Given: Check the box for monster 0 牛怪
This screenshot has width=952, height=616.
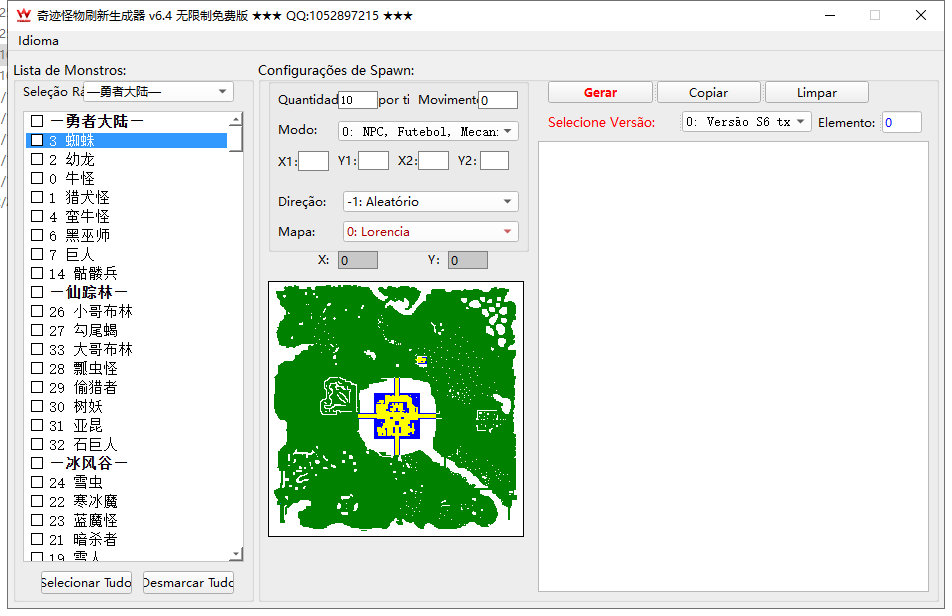Looking at the screenshot, I should (x=37, y=178).
